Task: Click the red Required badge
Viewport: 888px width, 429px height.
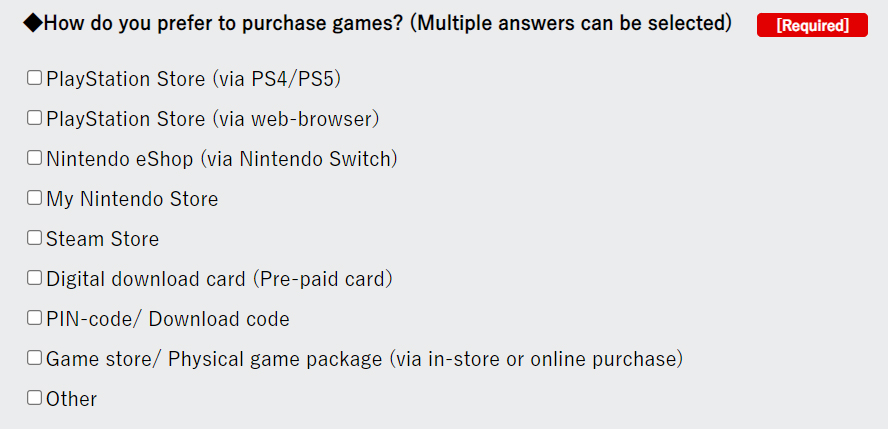Action: (812, 25)
